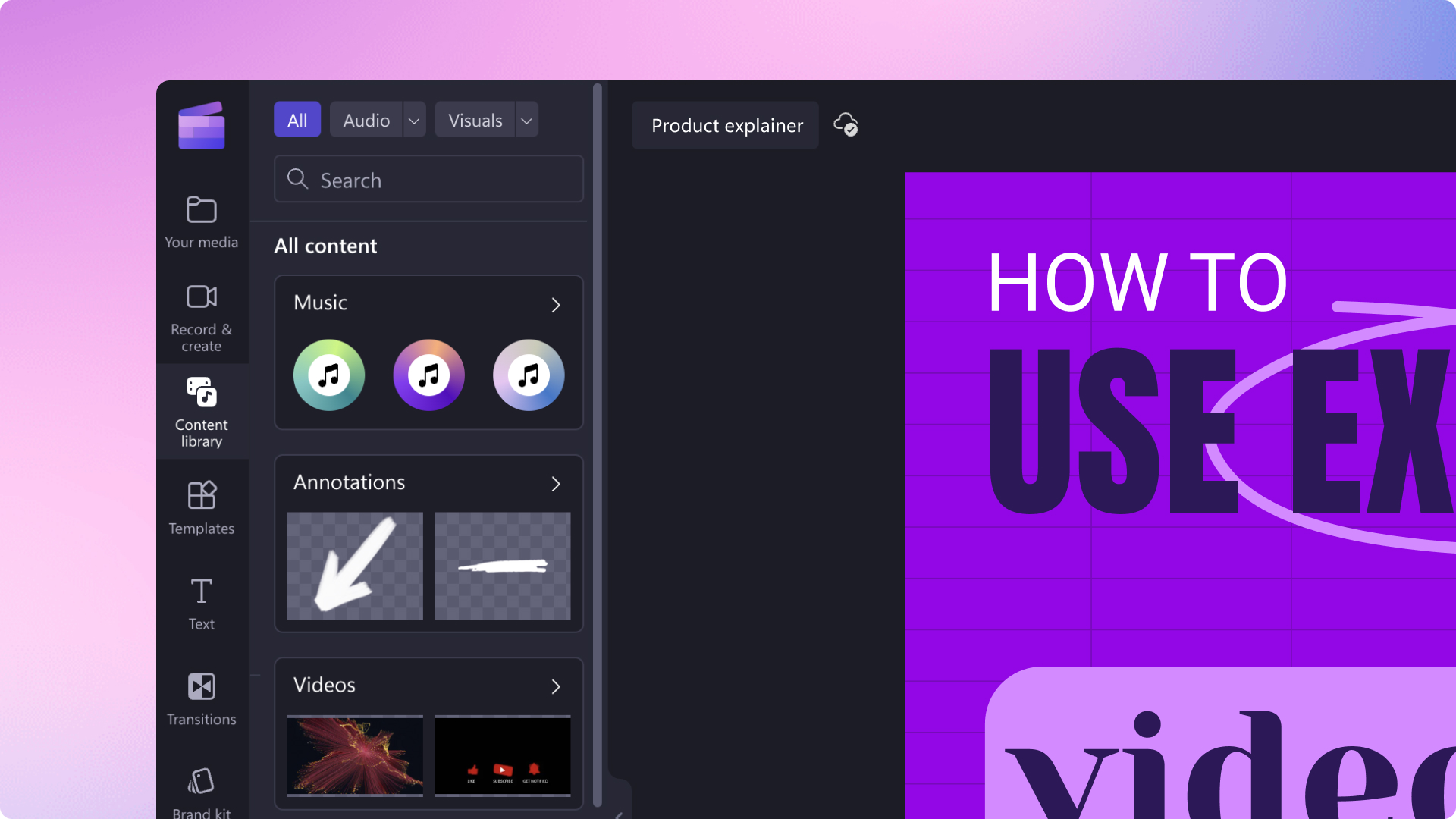Toggle autosave status icon
This screenshot has height=819, width=1456.
coord(845,124)
